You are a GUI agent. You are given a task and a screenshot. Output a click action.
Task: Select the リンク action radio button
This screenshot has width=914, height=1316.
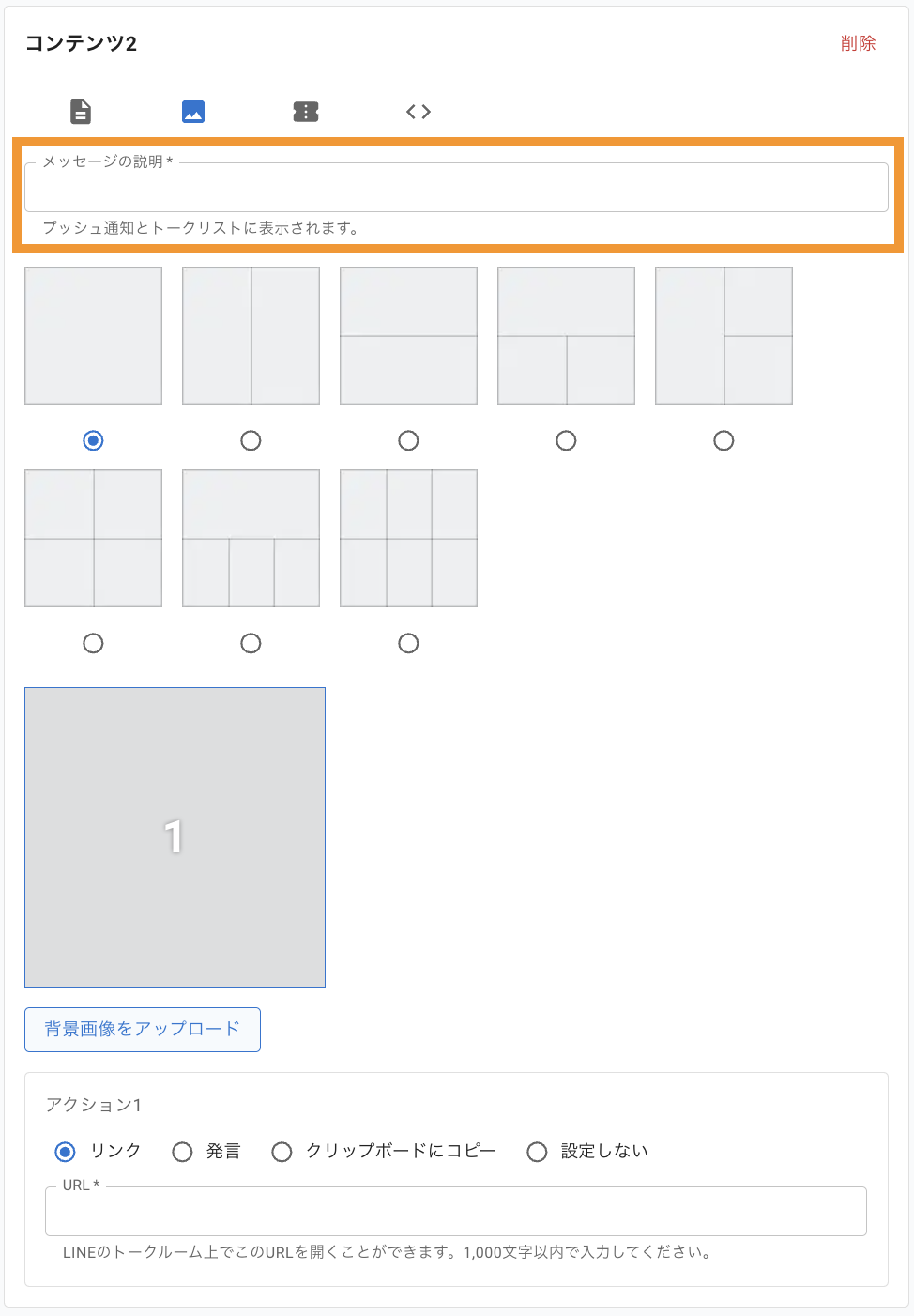click(64, 1151)
